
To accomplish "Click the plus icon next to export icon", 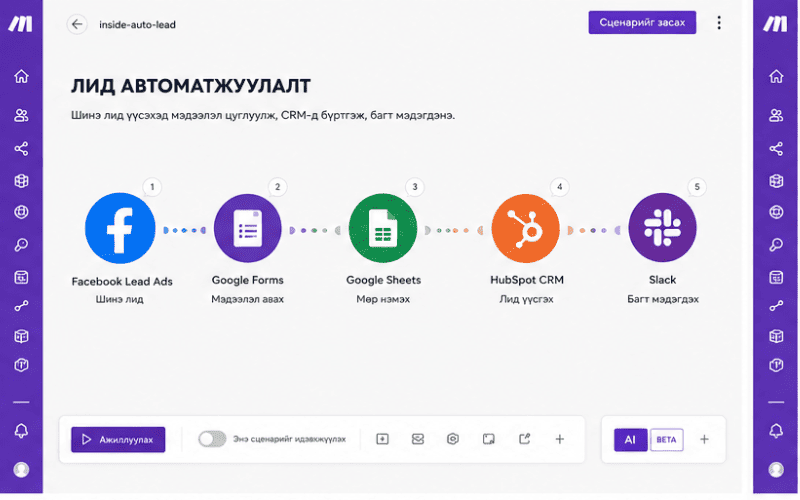I will [560, 439].
